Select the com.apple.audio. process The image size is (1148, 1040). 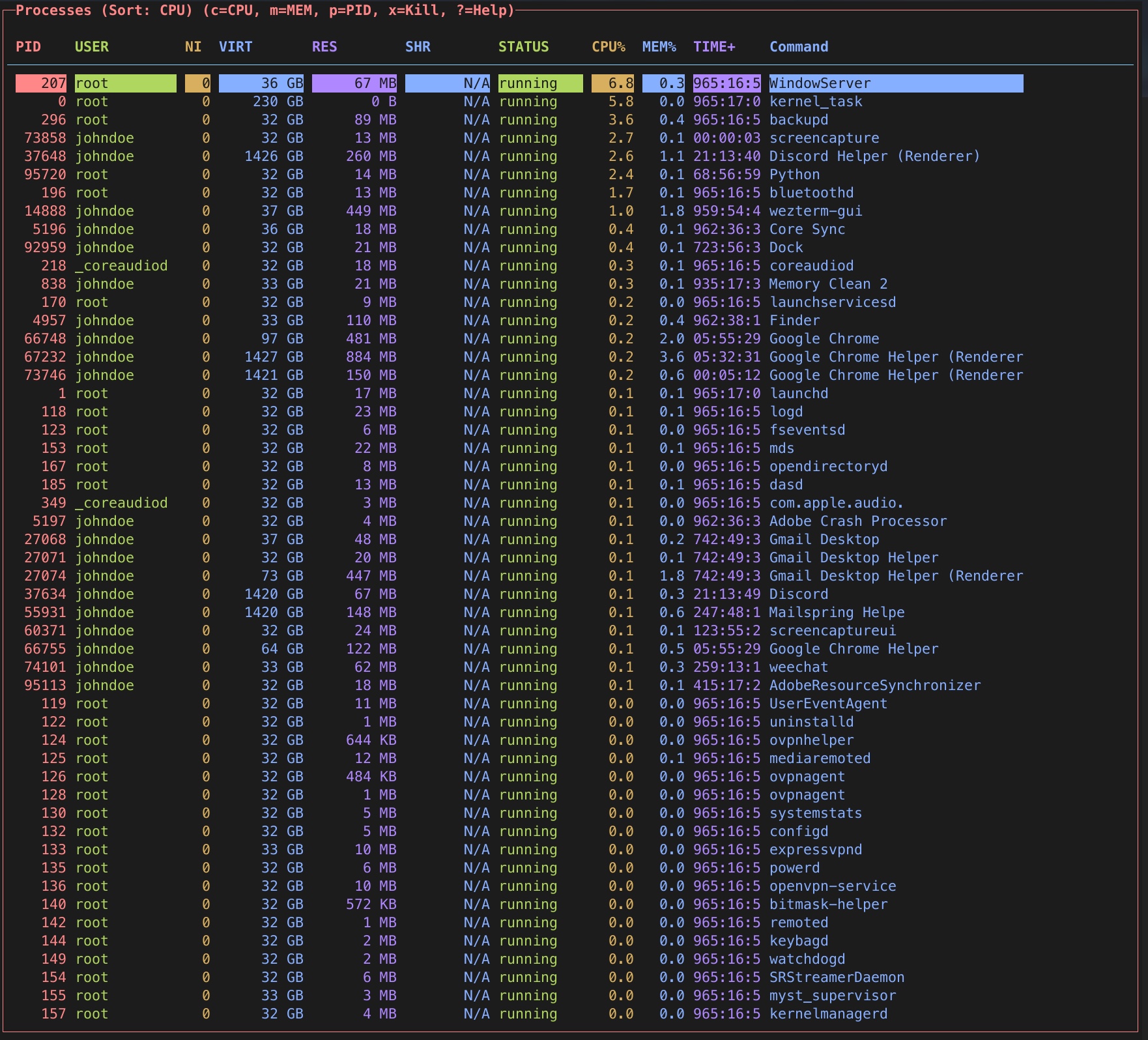click(x=519, y=503)
